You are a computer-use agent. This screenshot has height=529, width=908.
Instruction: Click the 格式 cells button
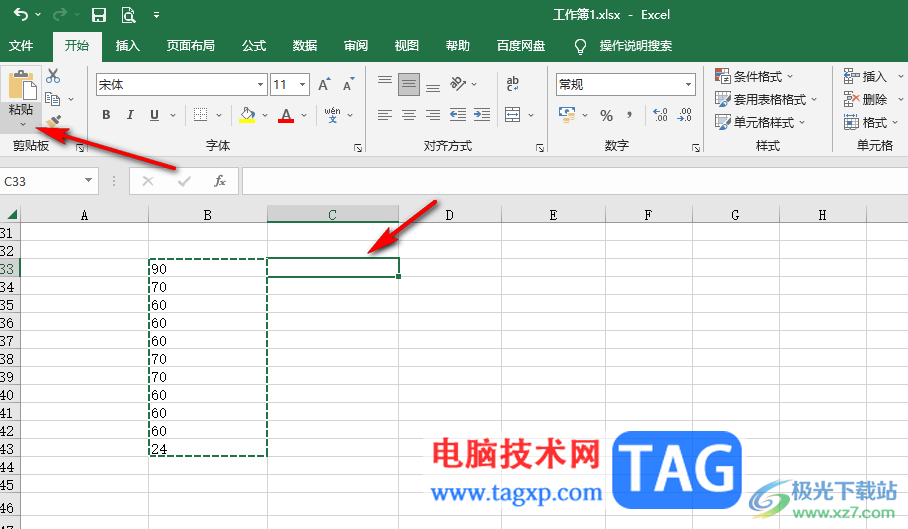tap(871, 123)
